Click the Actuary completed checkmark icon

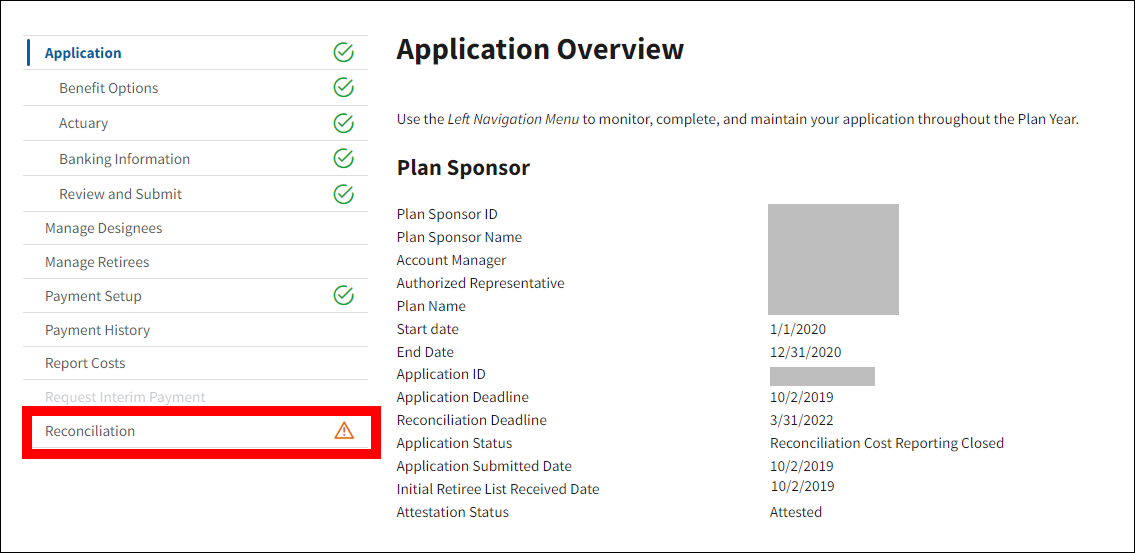click(x=343, y=123)
